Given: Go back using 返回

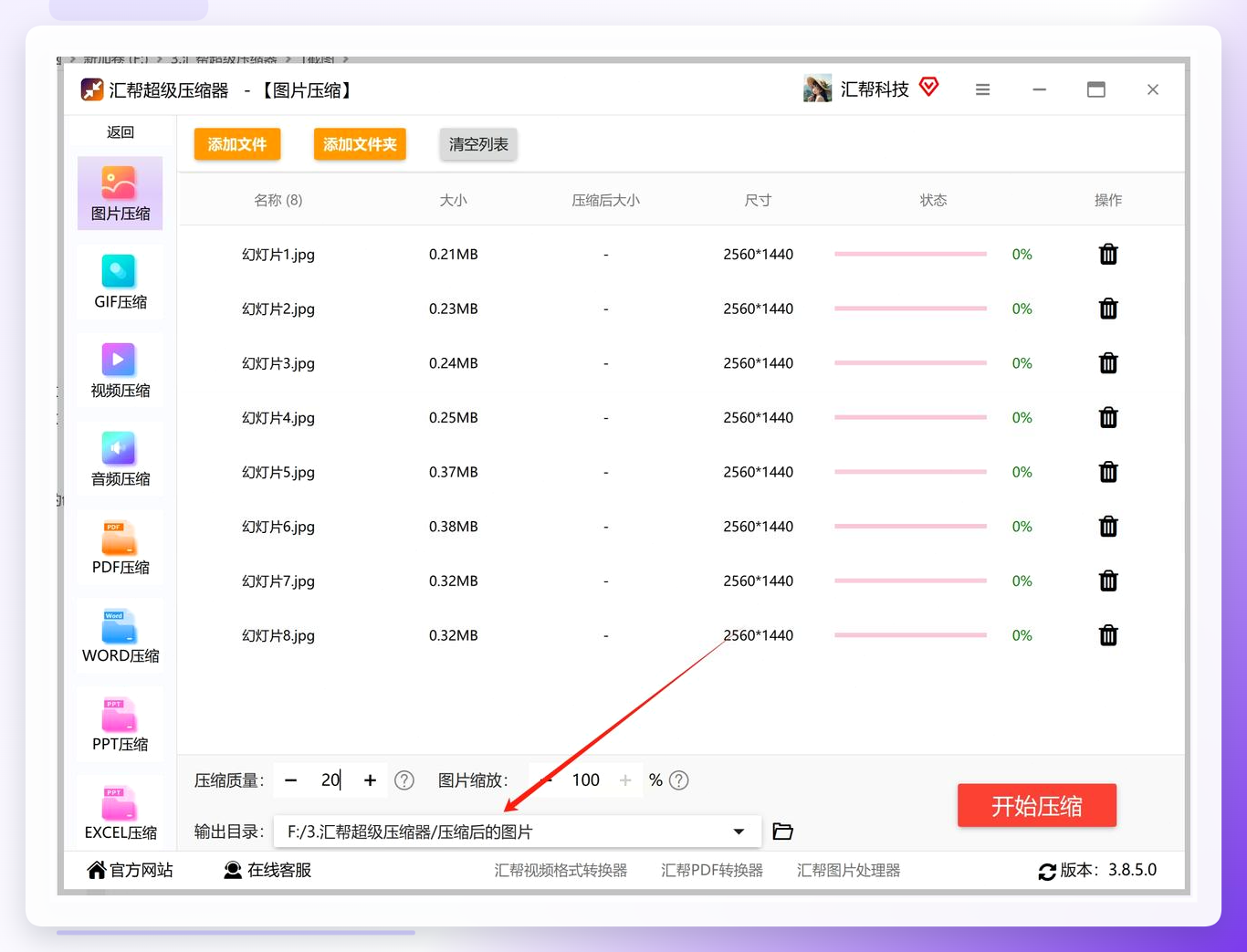Looking at the screenshot, I should point(121,132).
